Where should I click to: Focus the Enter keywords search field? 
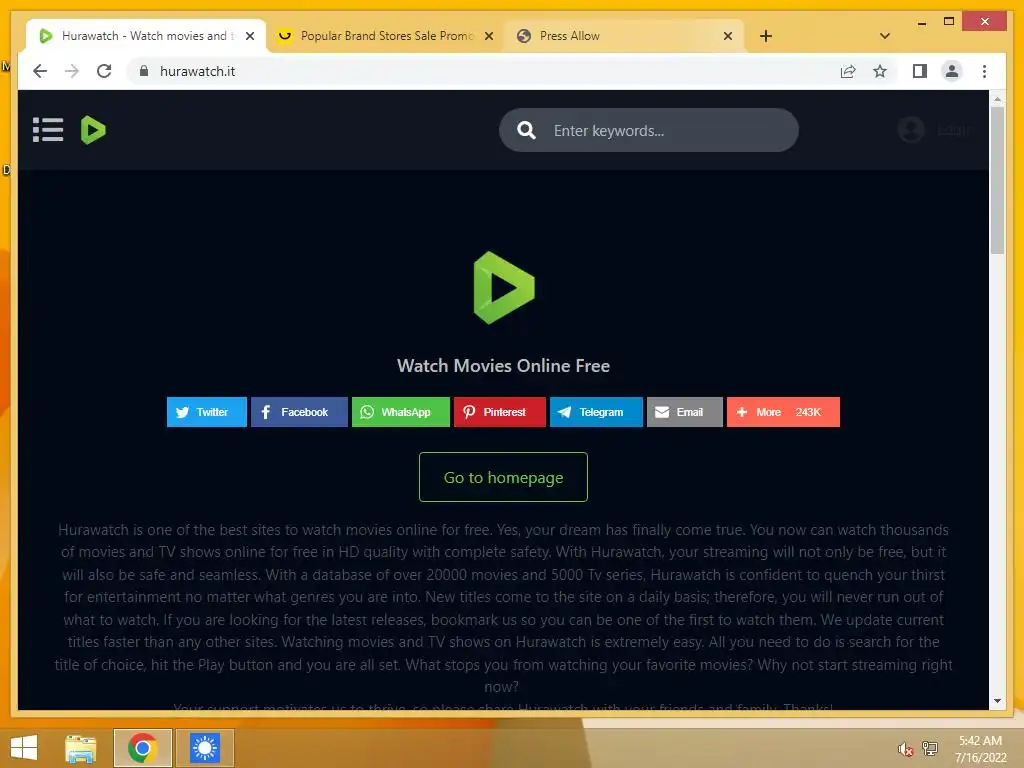tap(648, 131)
